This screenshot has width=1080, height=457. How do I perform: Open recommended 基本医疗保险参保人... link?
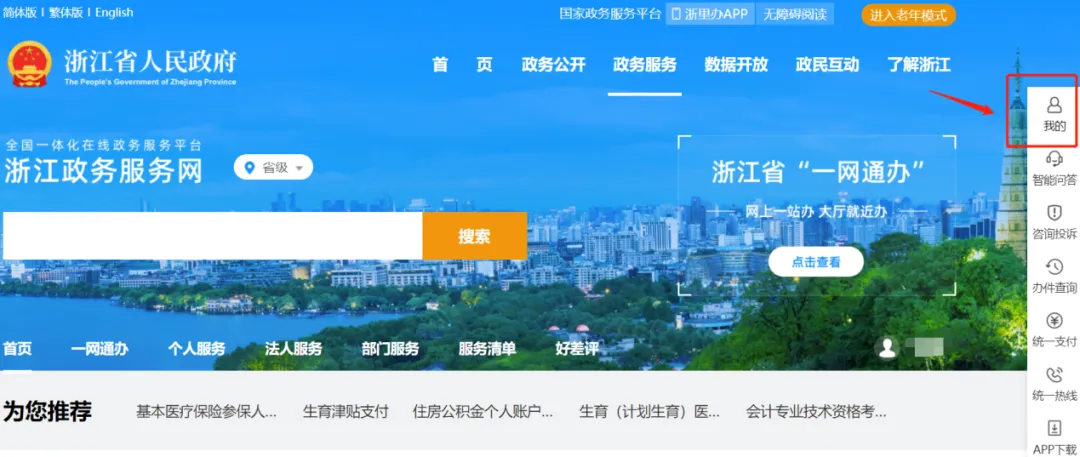206,412
